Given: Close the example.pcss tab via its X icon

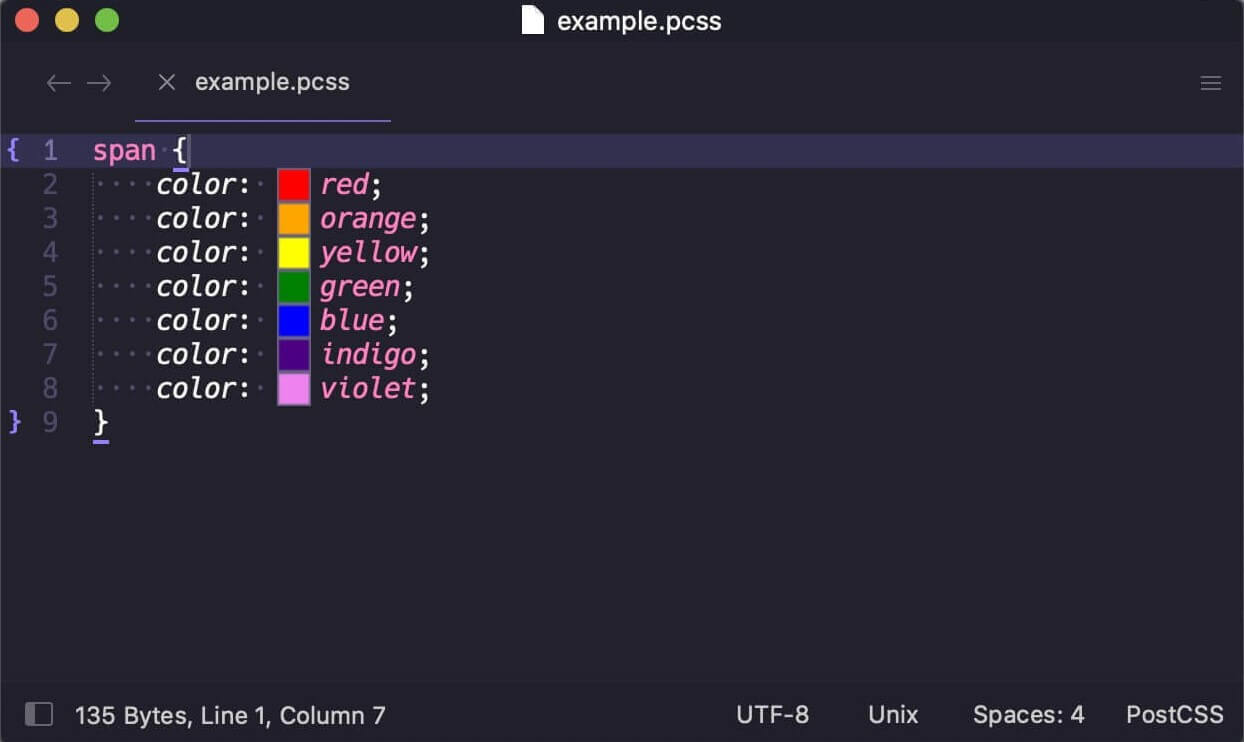Looking at the screenshot, I should point(166,82).
